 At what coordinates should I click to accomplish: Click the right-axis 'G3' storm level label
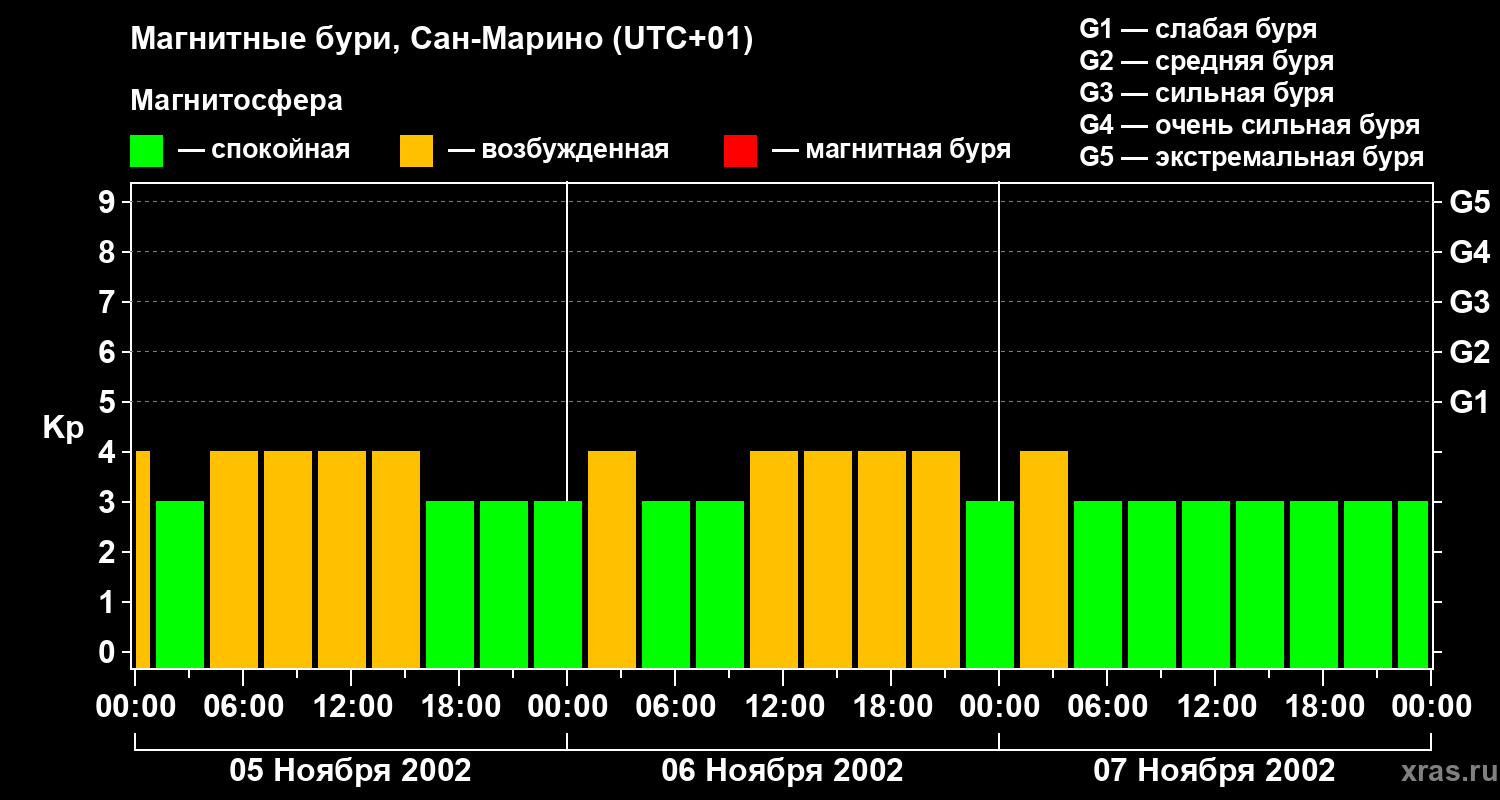click(x=1469, y=302)
